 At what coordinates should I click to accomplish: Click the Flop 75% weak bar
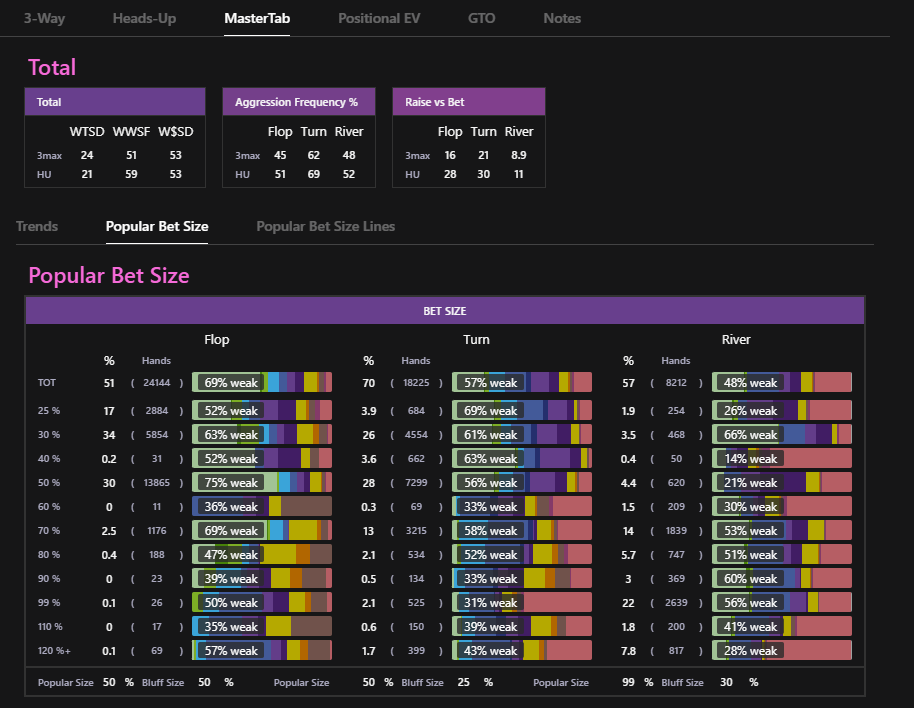pyautogui.click(x=262, y=482)
